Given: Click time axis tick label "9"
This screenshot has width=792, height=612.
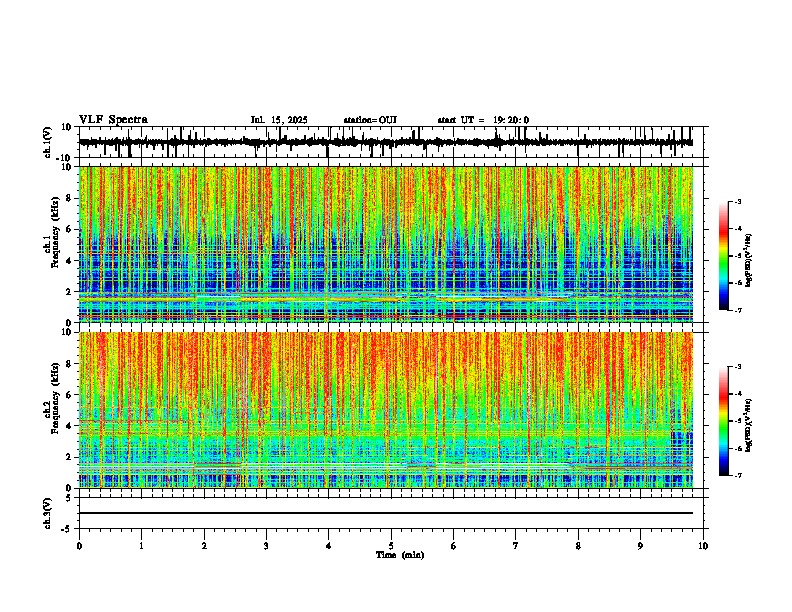Looking at the screenshot, I should pos(640,546).
